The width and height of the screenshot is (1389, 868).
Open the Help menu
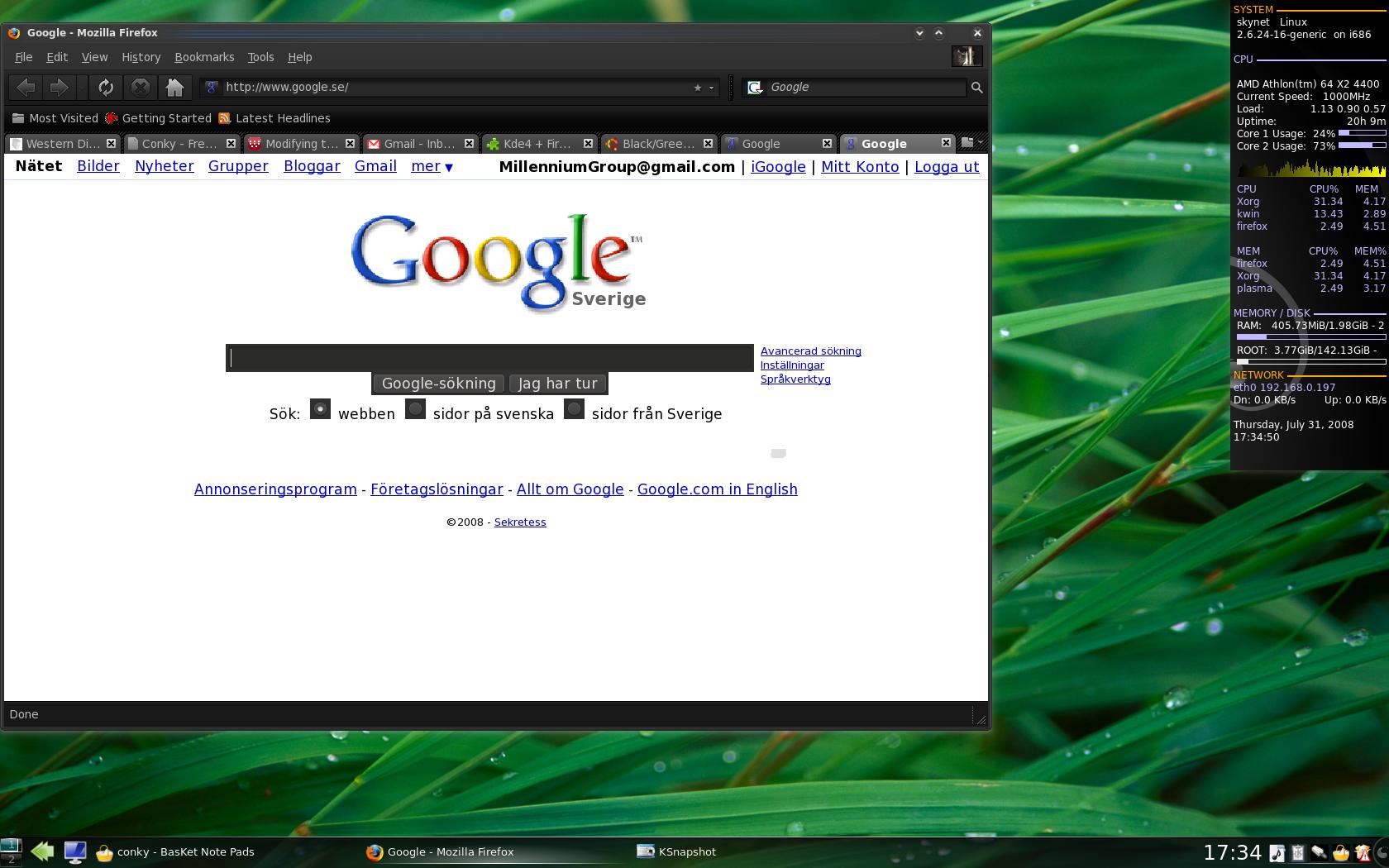click(x=299, y=57)
